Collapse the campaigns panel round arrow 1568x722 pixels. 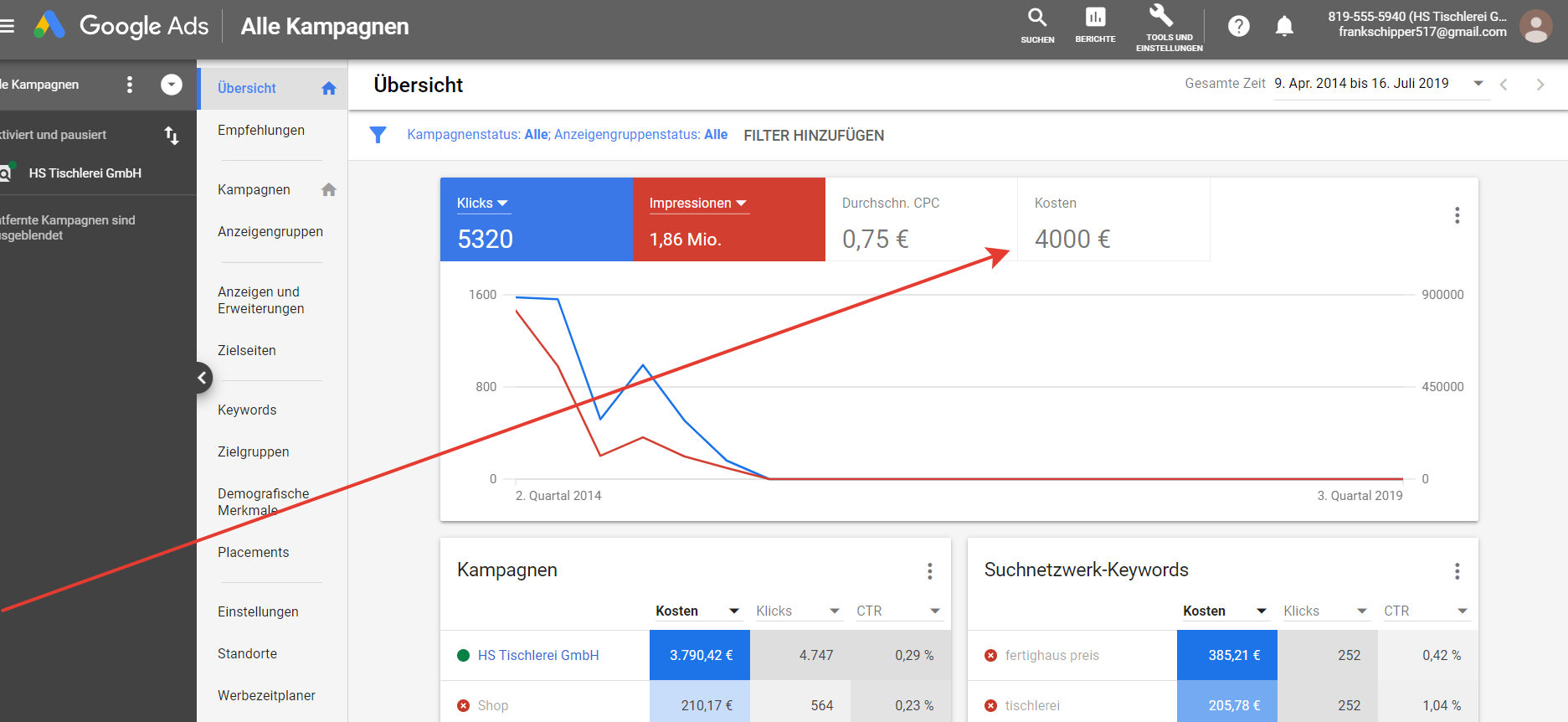pyautogui.click(x=172, y=85)
